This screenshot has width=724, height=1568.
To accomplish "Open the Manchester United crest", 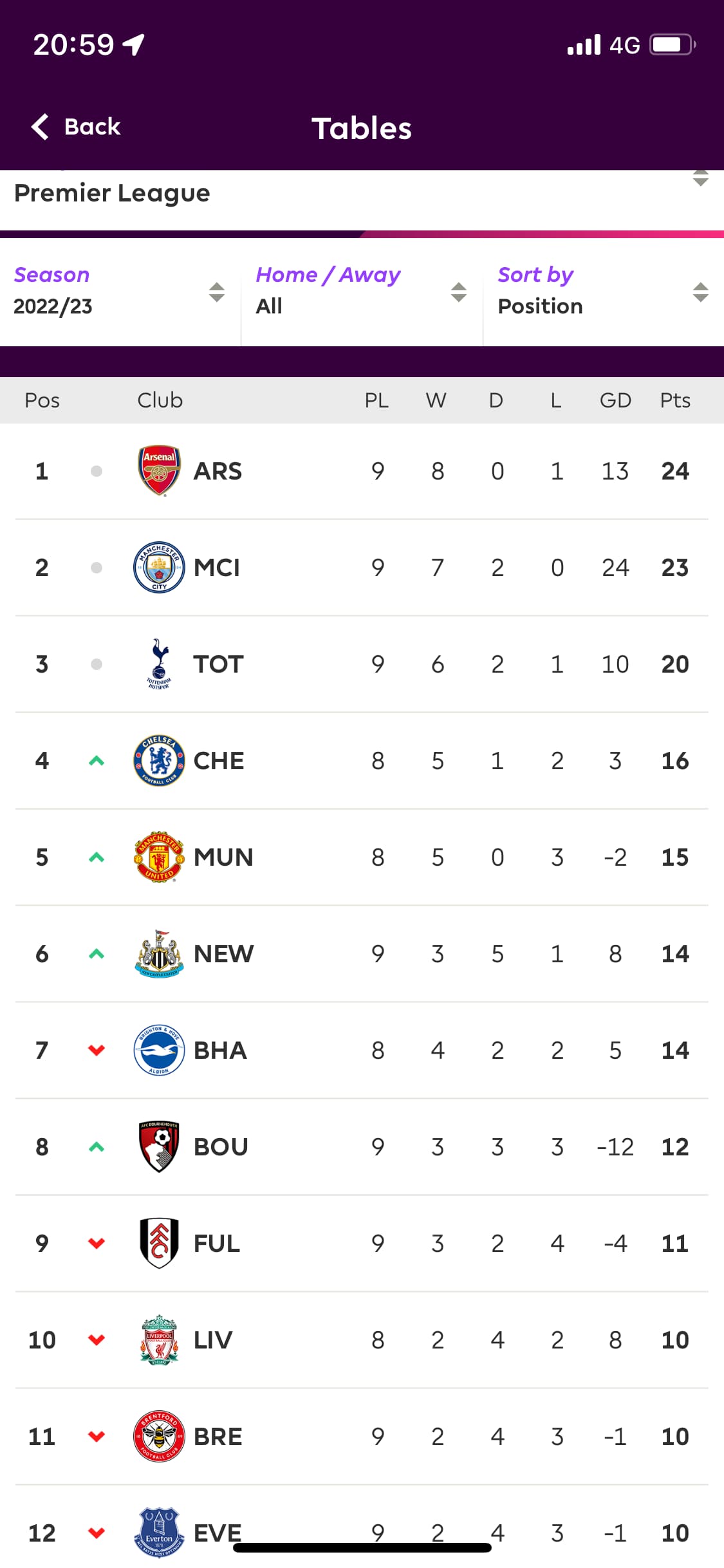I will click(159, 857).
